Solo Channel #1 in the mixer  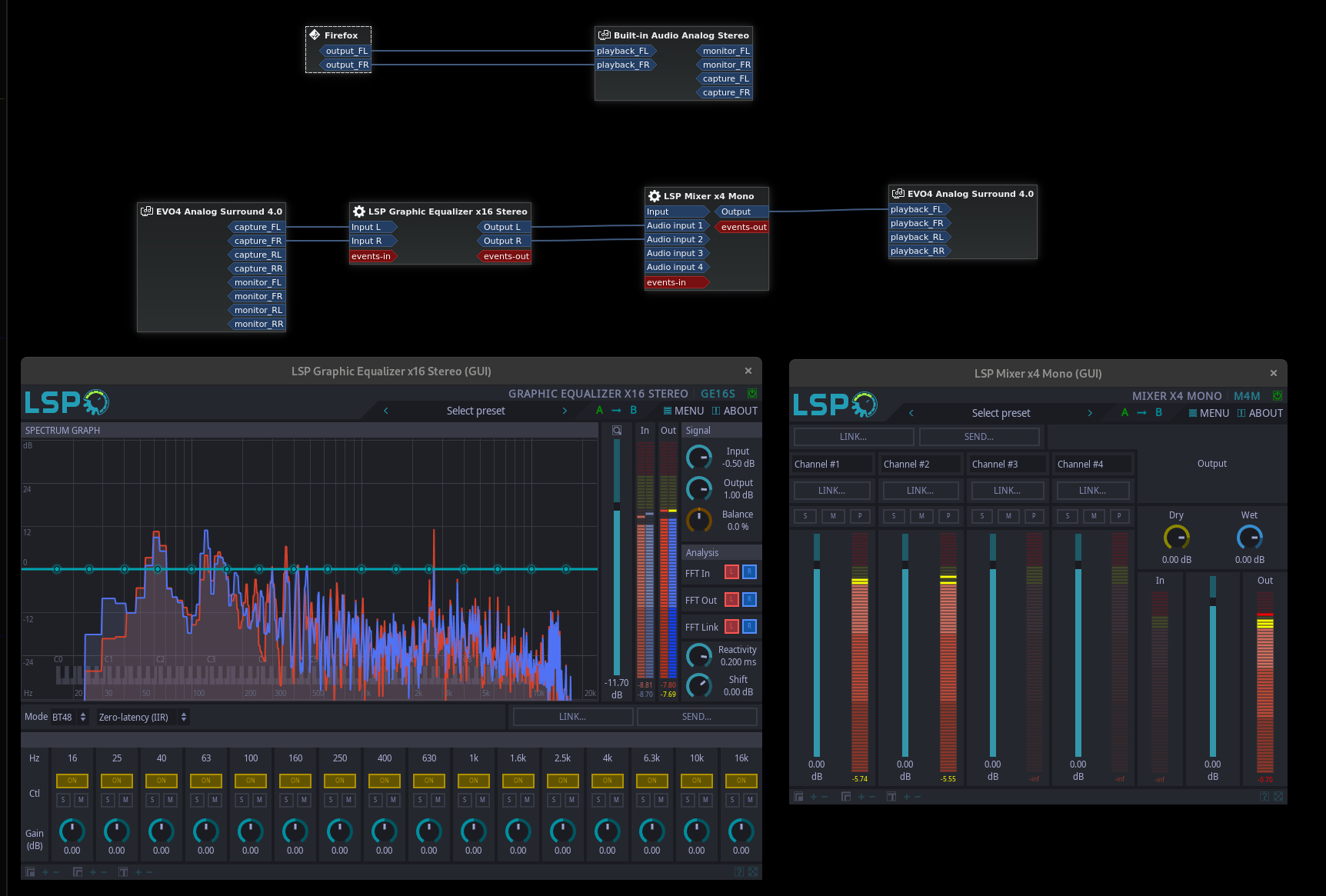coord(805,516)
